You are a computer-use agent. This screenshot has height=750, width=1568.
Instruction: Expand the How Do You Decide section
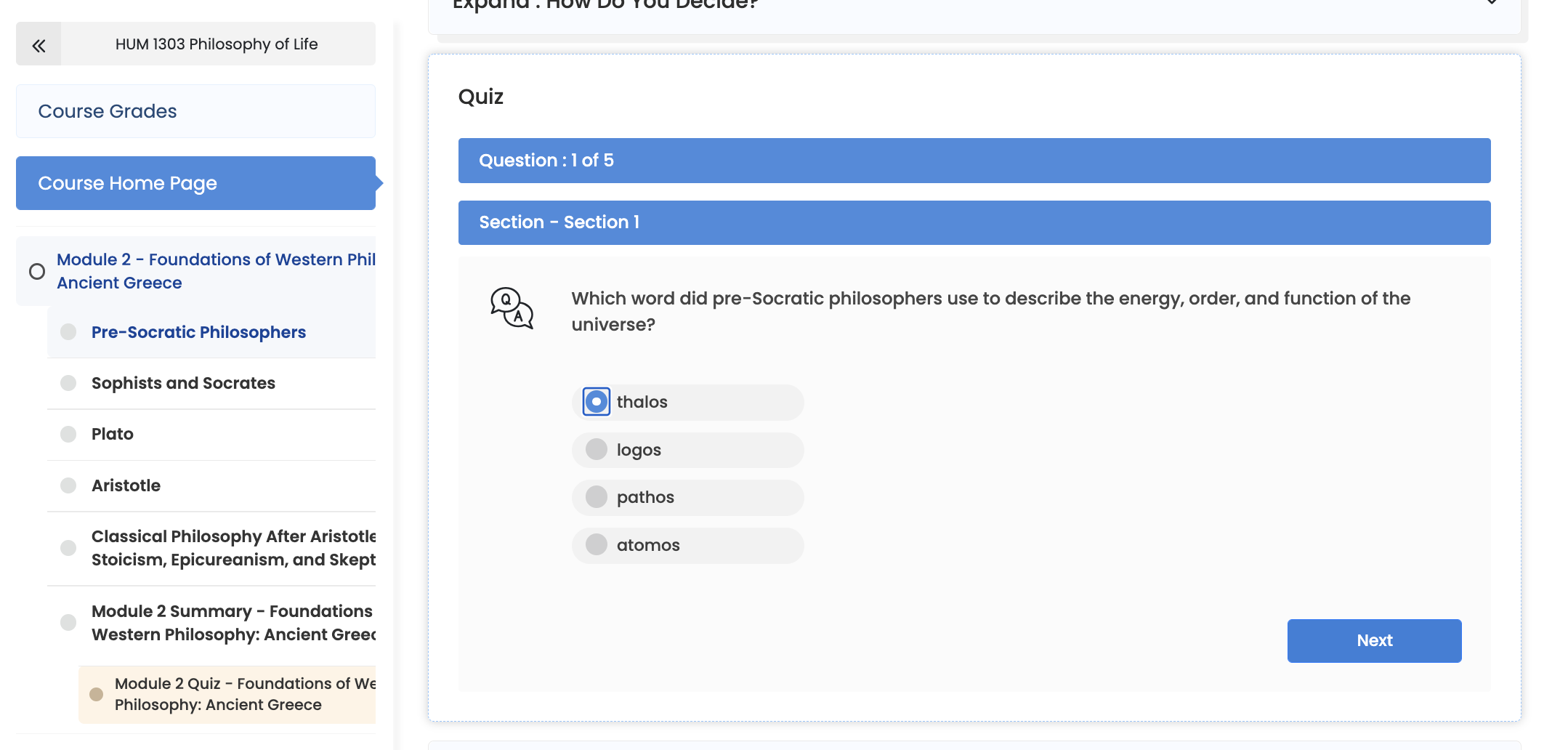974,7
